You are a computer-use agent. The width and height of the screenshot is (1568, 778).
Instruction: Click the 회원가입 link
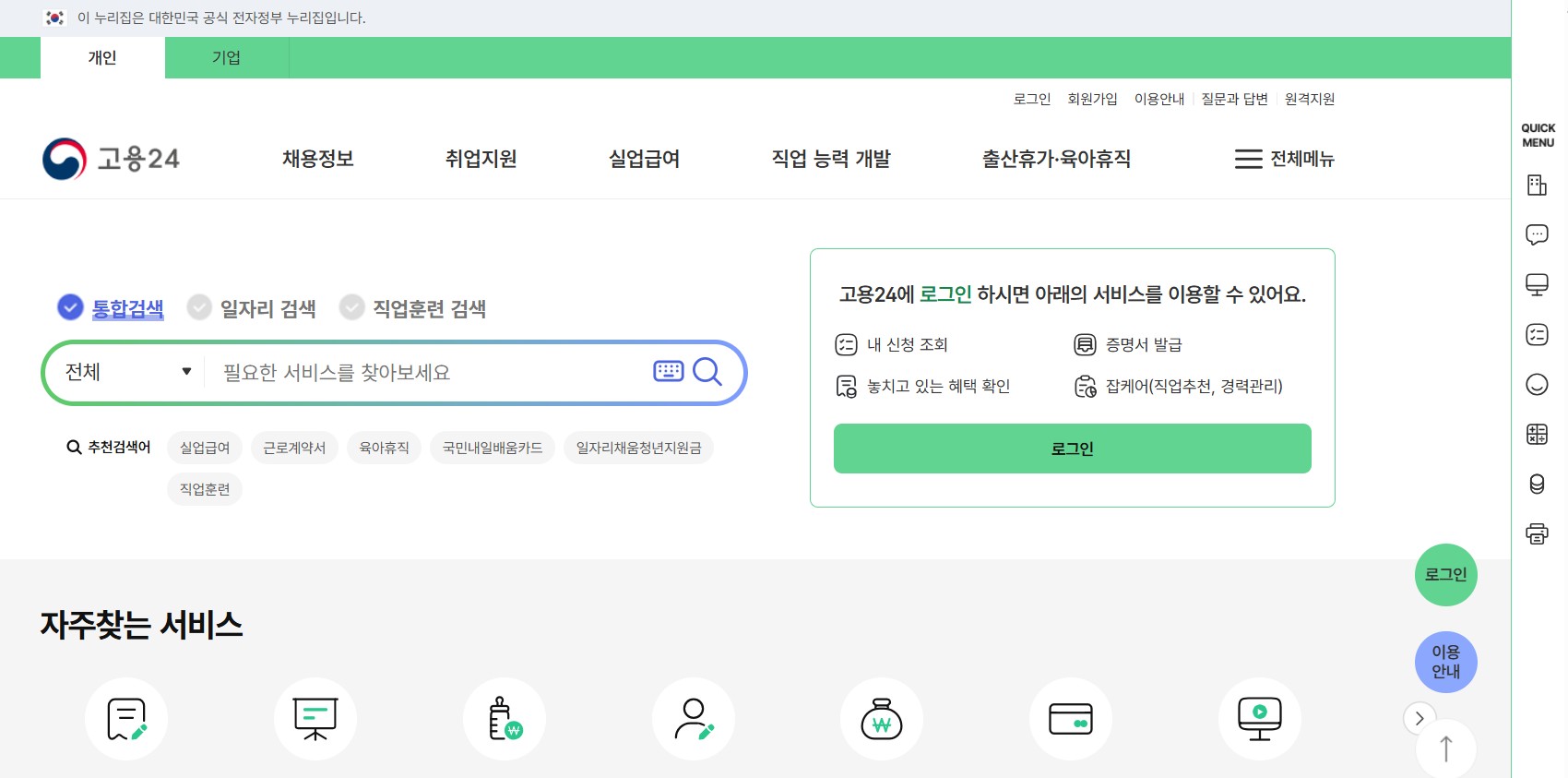tap(1092, 99)
